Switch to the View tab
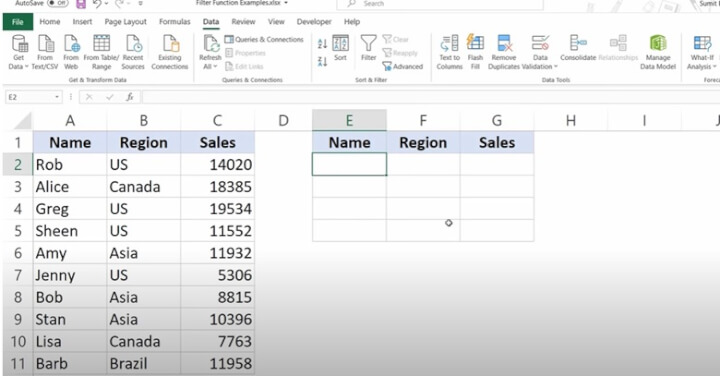720x376 pixels. (x=276, y=22)
